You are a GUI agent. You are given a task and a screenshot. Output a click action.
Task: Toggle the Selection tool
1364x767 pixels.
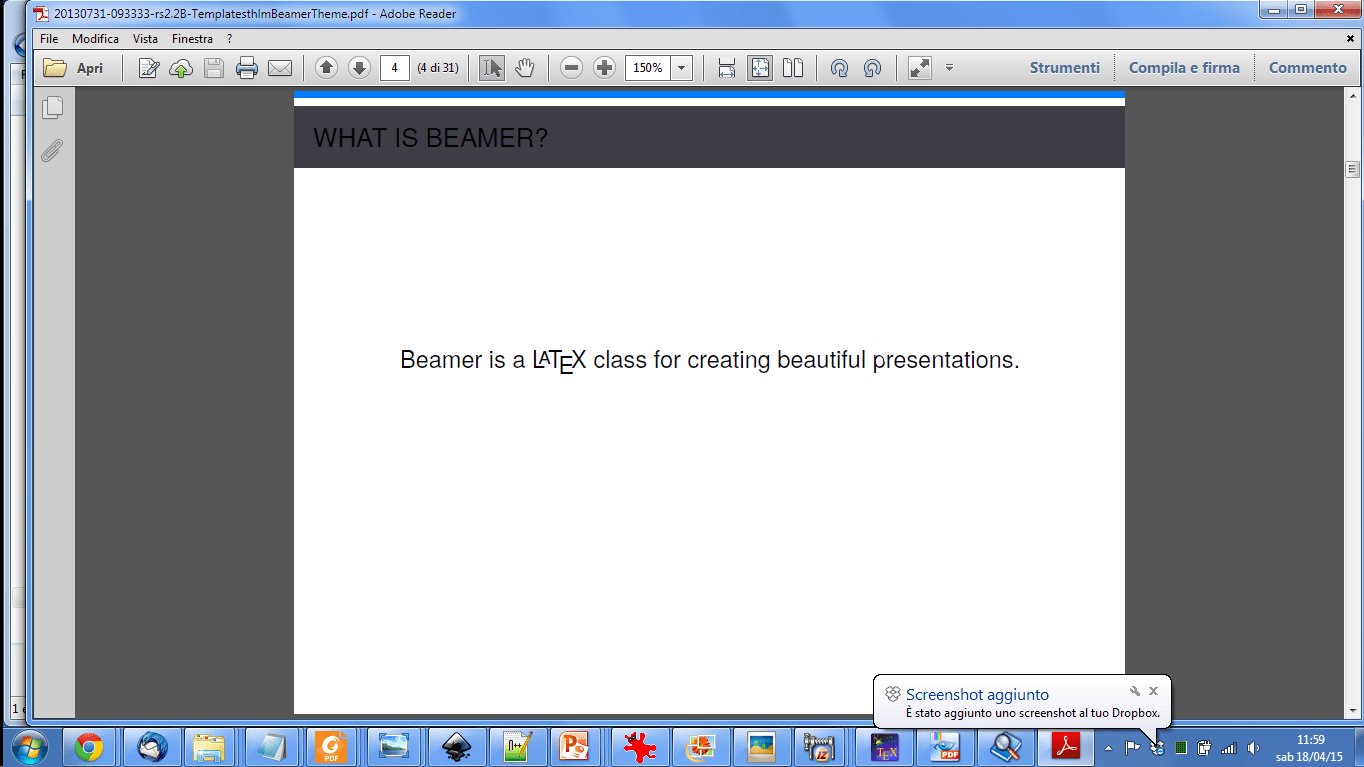[x=491, y=67]
